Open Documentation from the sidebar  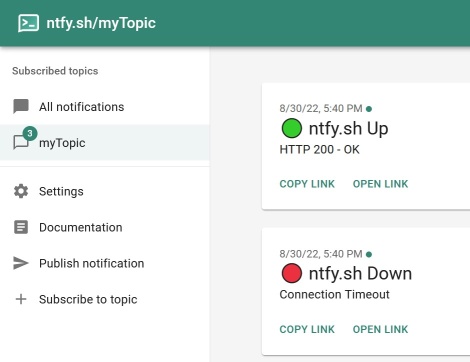point(105,227)
